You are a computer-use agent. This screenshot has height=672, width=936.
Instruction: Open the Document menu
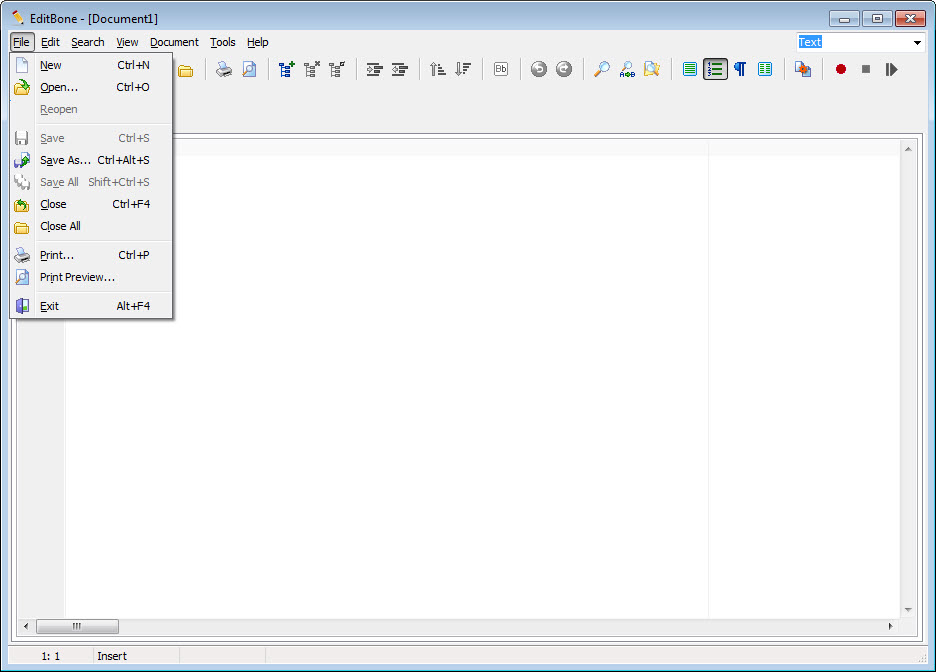[174, 42]
